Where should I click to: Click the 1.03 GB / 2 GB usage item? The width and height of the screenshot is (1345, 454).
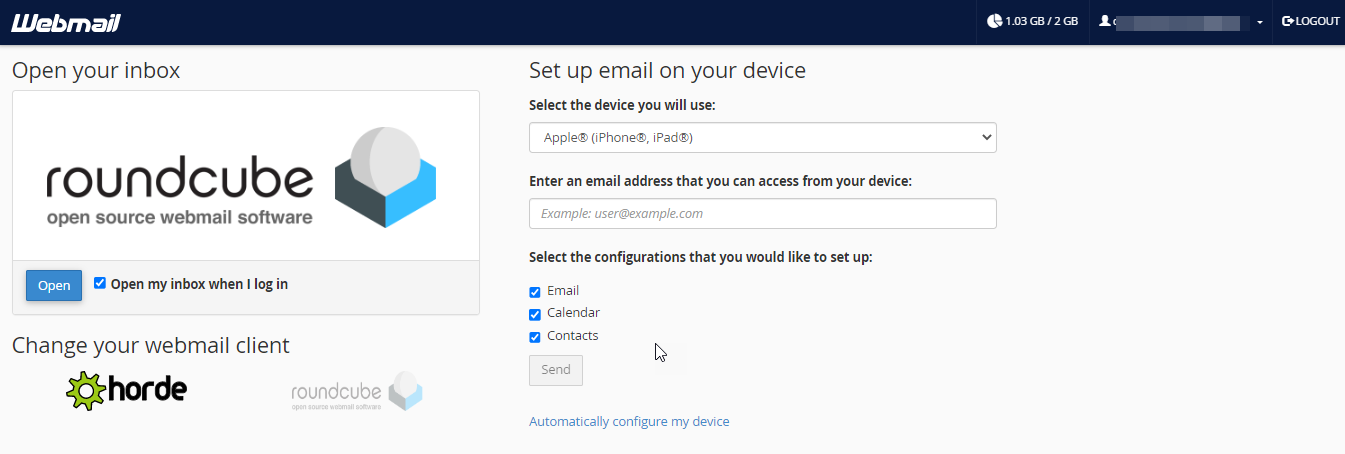click(x=1032, y=21)
